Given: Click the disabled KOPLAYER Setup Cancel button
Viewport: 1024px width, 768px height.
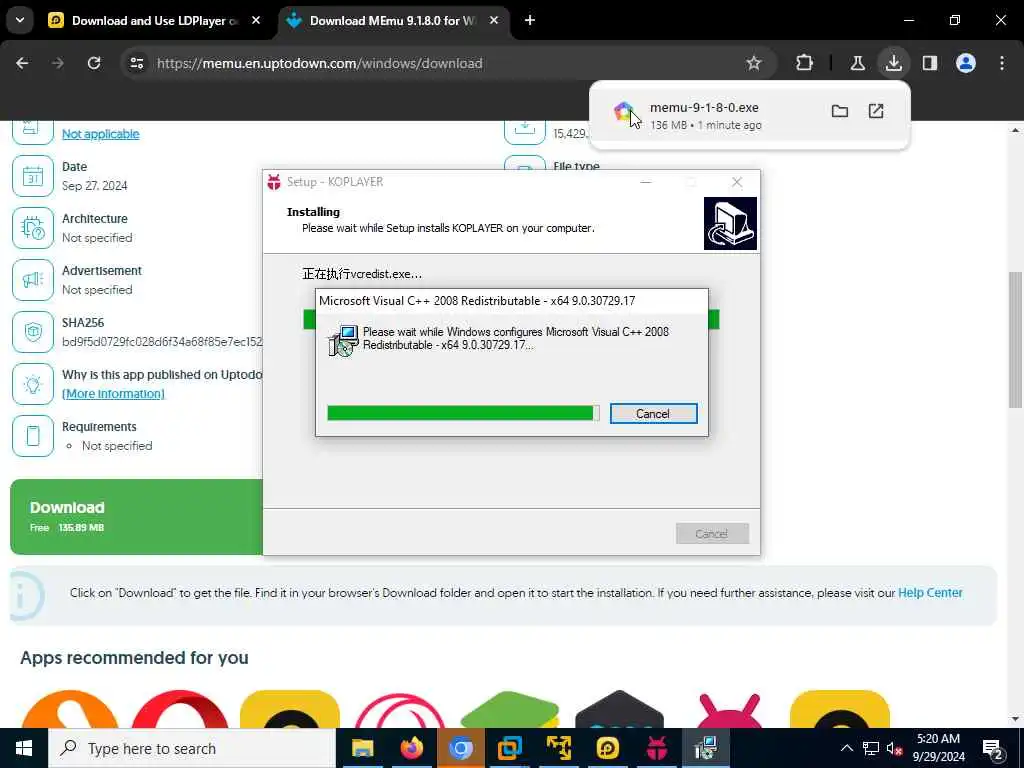Looking at the screenshot, I should coord(712,534).
